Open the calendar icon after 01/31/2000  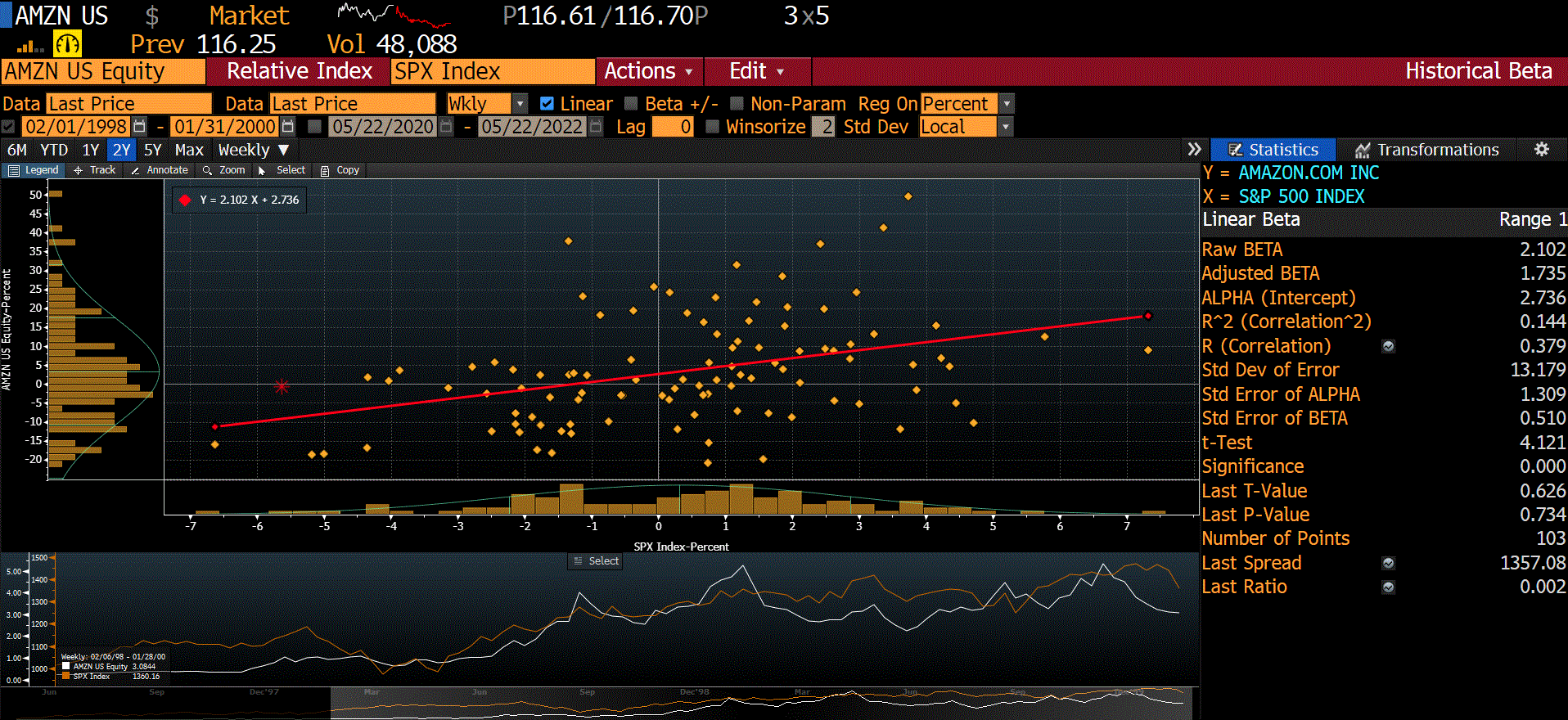pyautogui.click(x=288, y=127)
